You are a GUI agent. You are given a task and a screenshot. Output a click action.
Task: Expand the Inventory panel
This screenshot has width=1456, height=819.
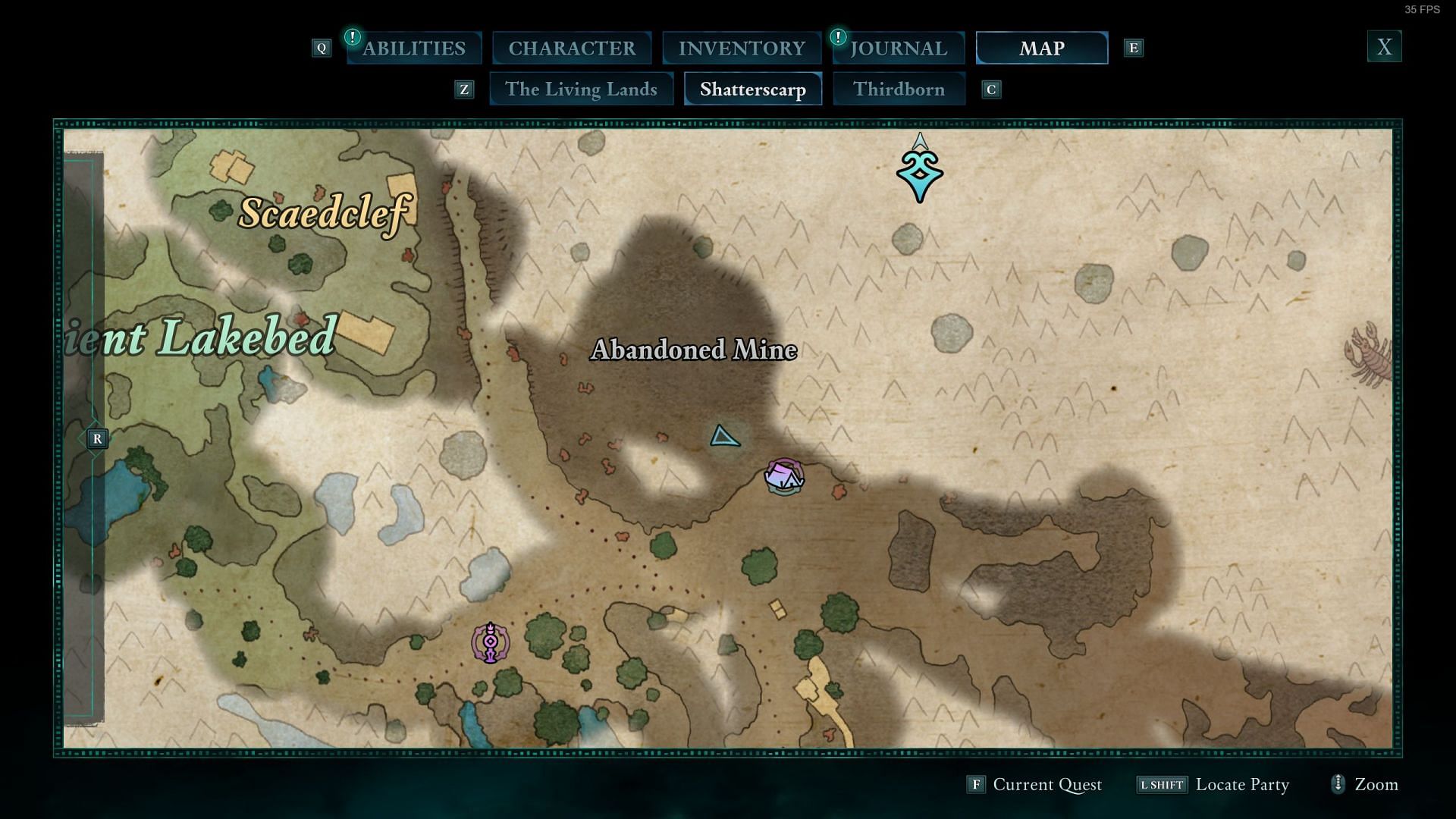tap(740, 47)
